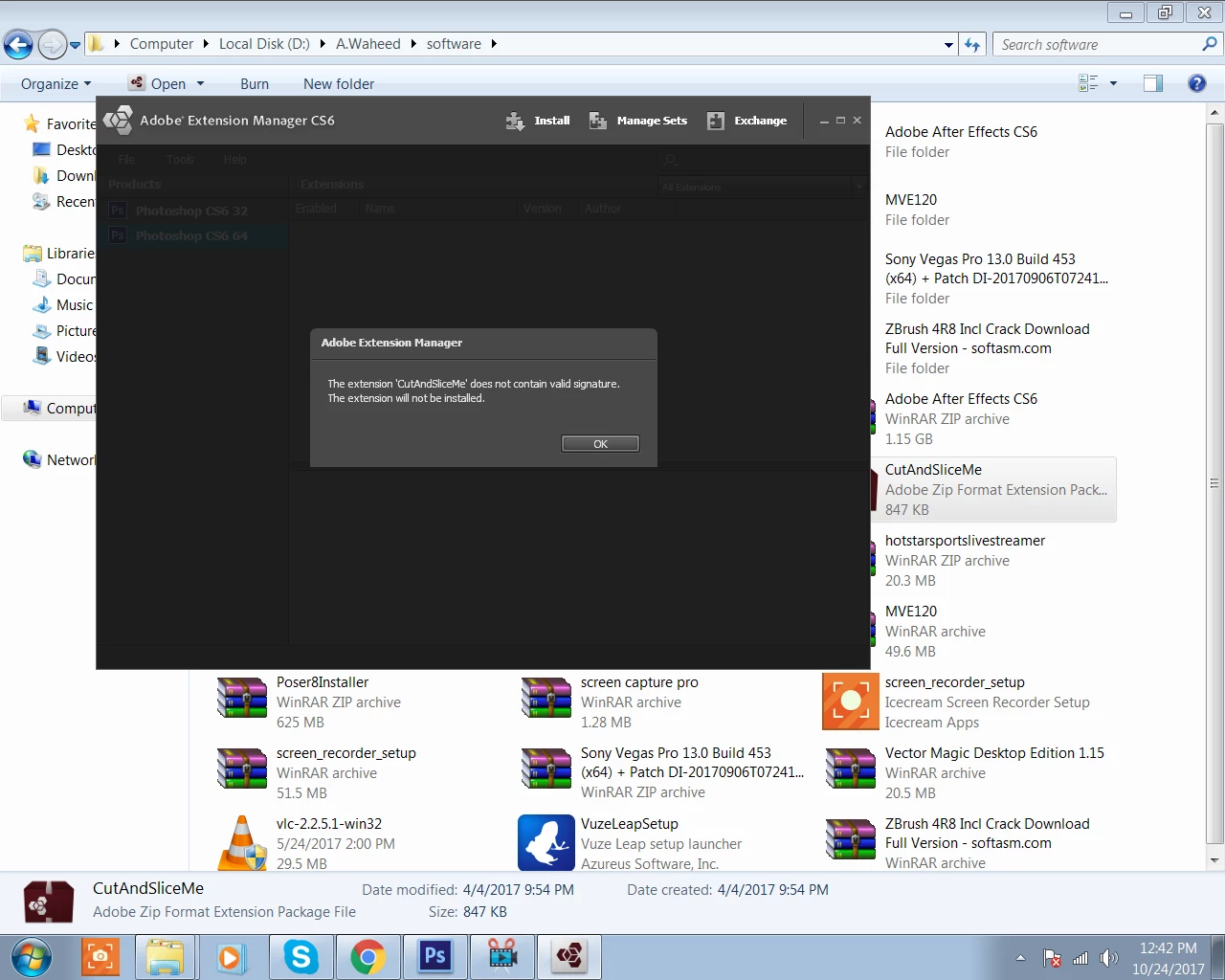Click the Explorer vertical scrollbar
Viewport: 1225px width, 980px height.
coord(1214,482)
